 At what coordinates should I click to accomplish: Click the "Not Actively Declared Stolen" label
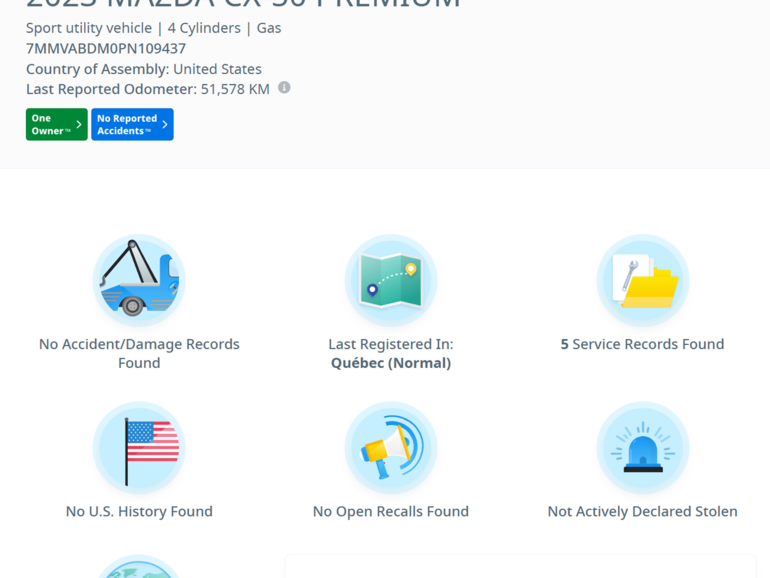pyautogui.click(x=643, y=511)
